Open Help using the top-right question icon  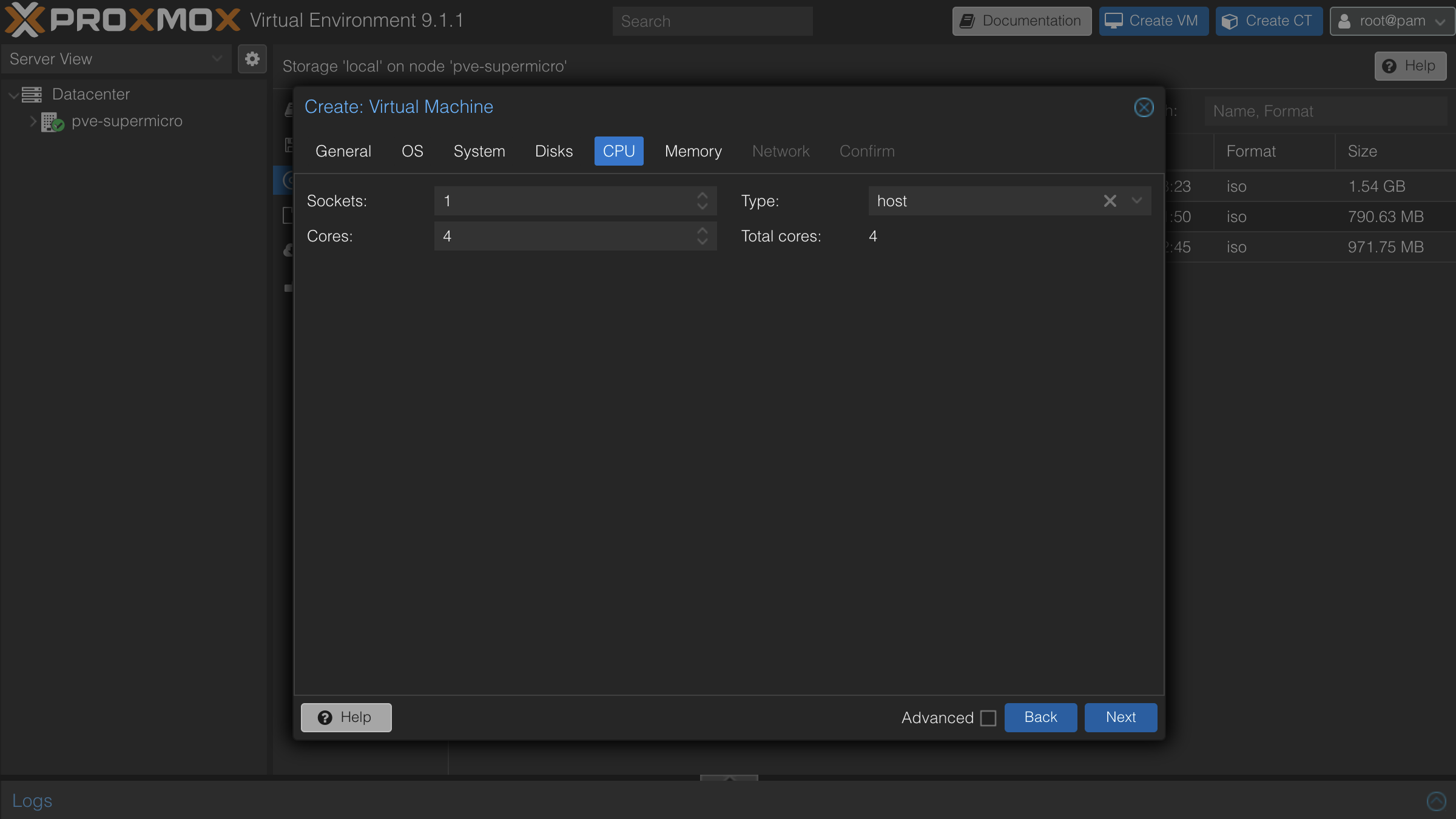(x=1390, y=66)
